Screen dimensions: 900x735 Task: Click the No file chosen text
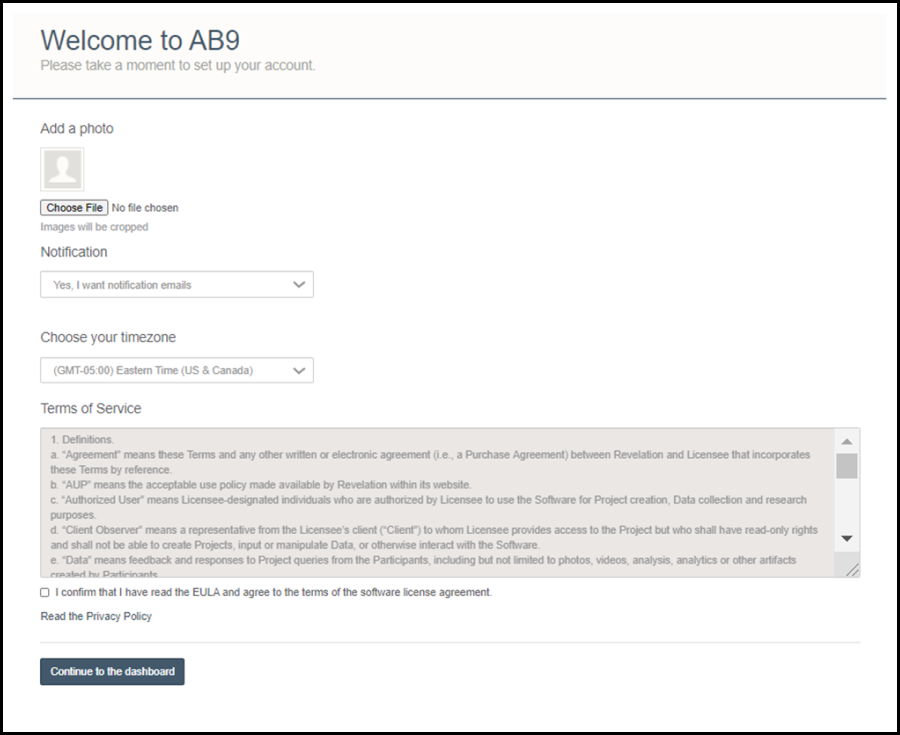click(x=145, y=208)
